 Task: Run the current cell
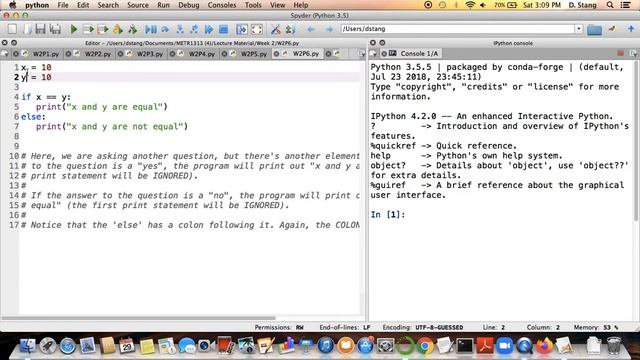click(x=88, y=29)
